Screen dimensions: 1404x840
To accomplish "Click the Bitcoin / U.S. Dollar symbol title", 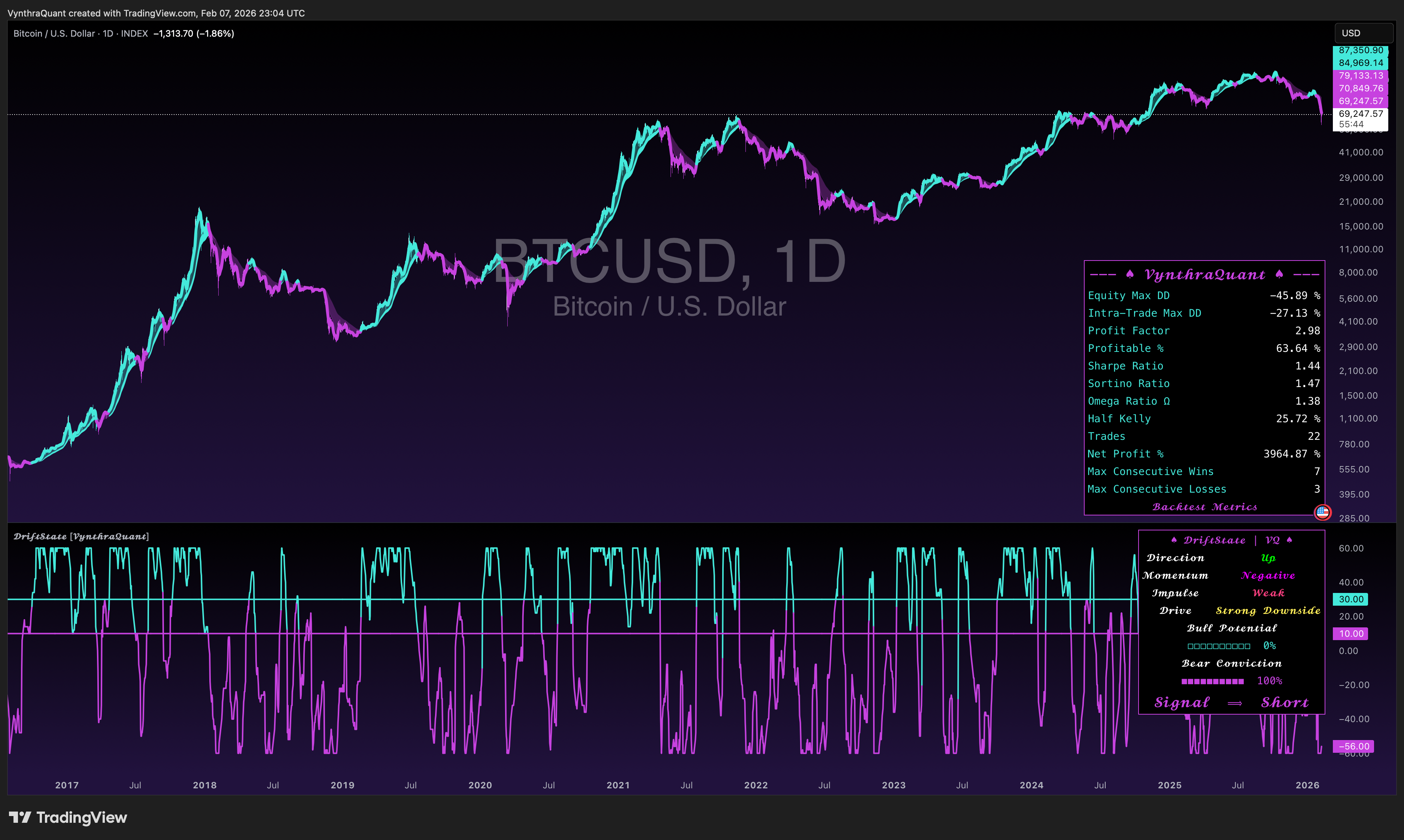I will pyautogui.click(x=54, y=33).
